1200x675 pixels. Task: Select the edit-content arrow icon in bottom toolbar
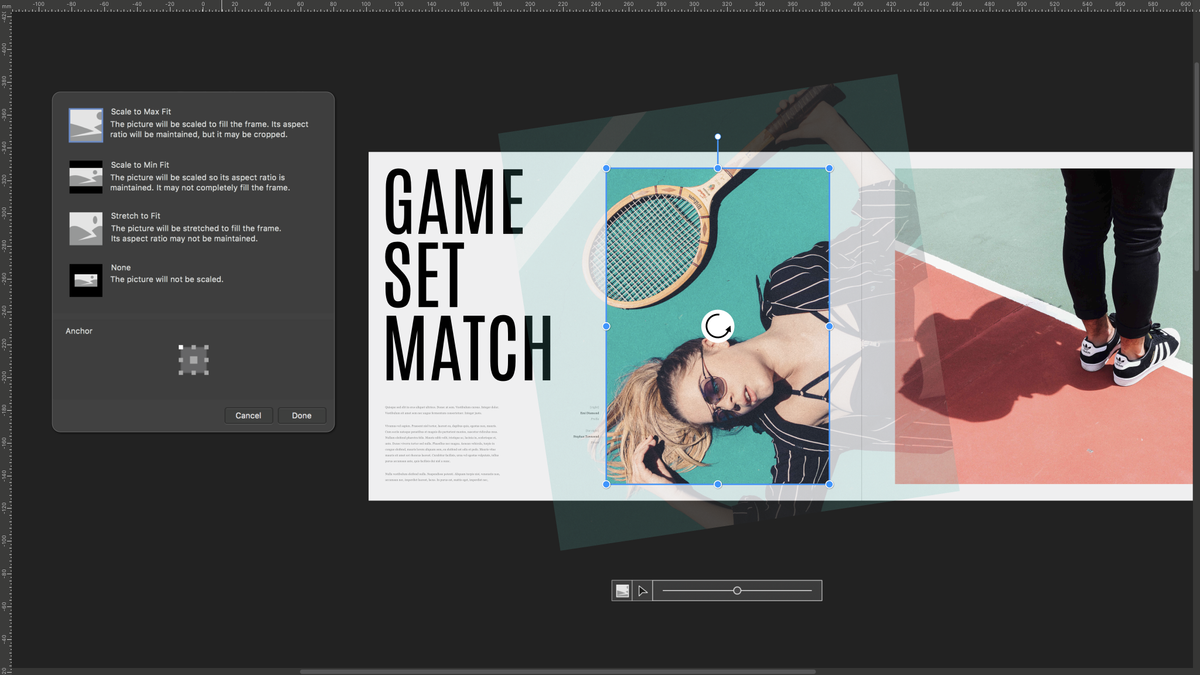[643, 590]
